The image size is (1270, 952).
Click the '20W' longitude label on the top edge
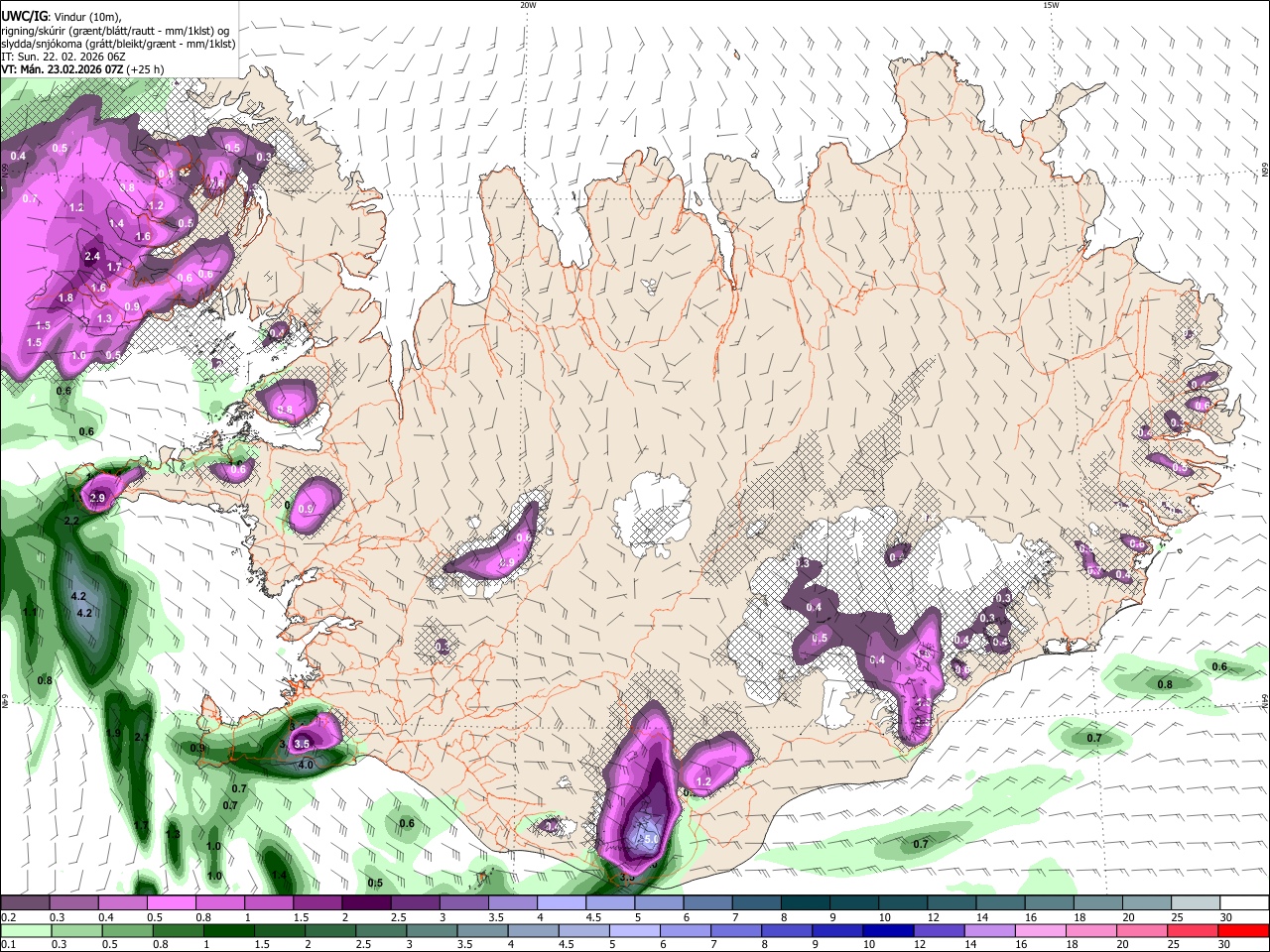tap(528, 5)
